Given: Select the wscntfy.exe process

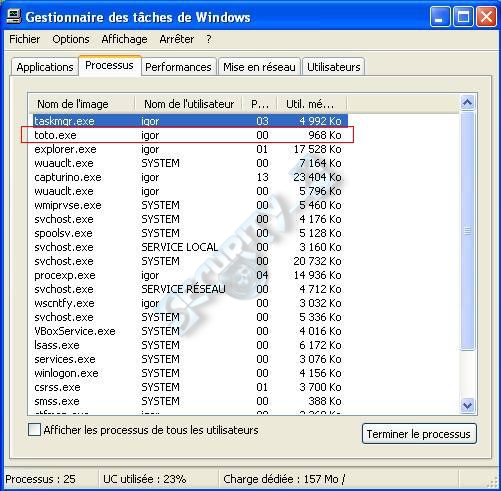Looking at the screenshot, I should tap(190, 303).
